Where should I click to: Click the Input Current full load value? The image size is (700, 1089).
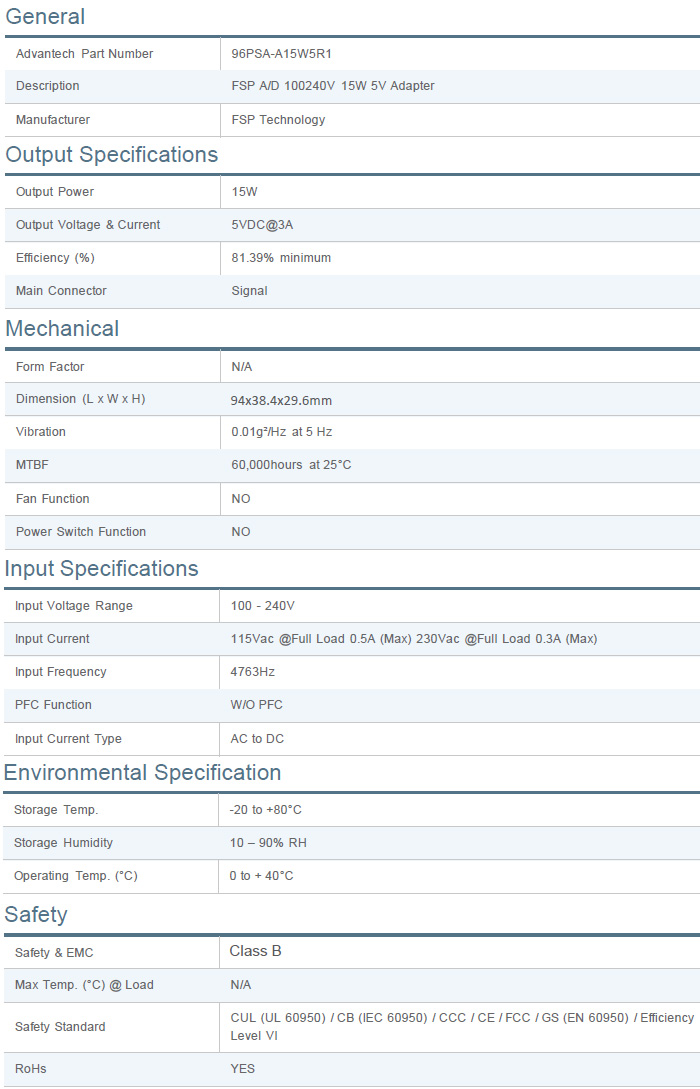click(x=413, y=639)
